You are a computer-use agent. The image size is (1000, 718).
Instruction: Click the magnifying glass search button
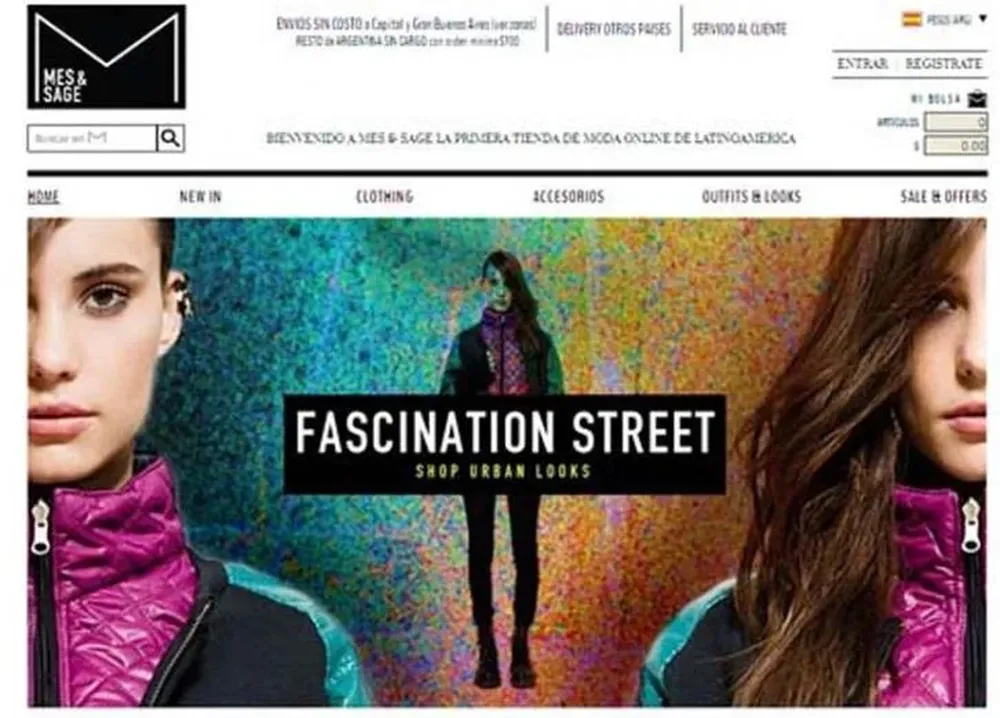[170, 138]
